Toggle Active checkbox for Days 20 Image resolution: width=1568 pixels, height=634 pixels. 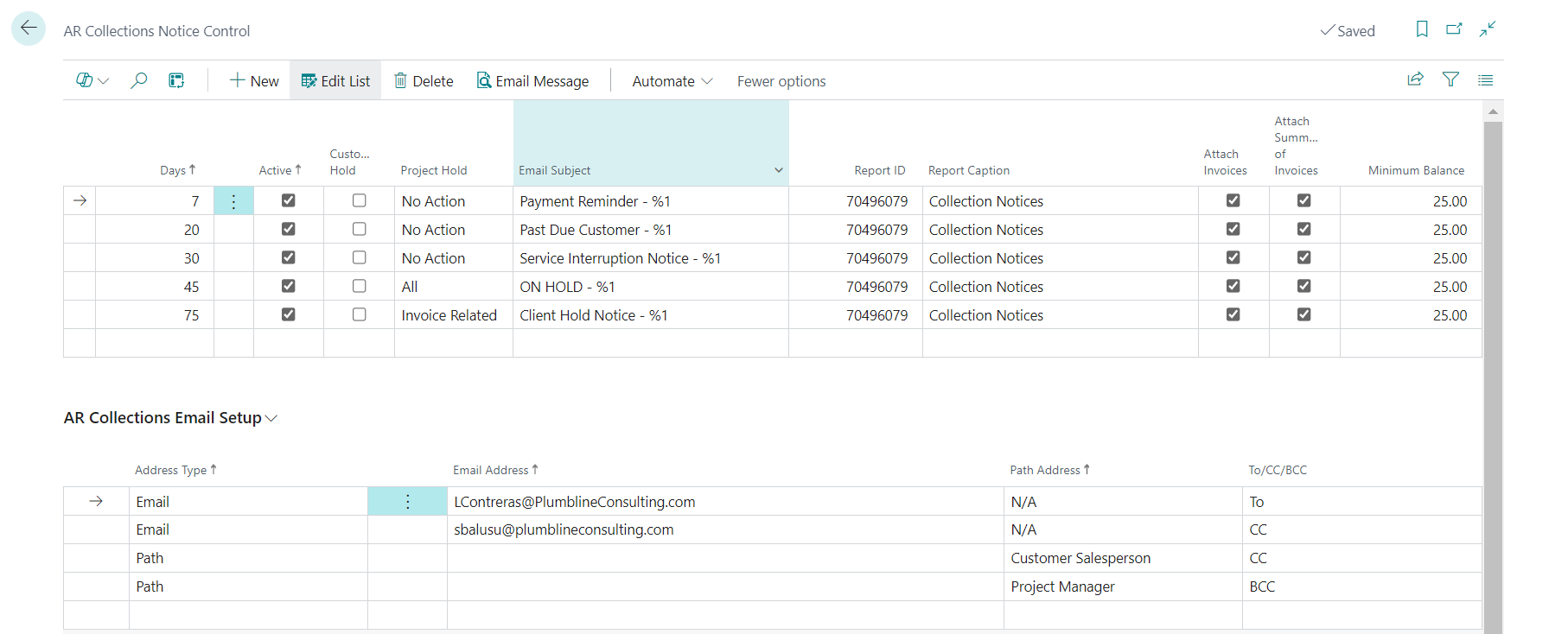289,229
